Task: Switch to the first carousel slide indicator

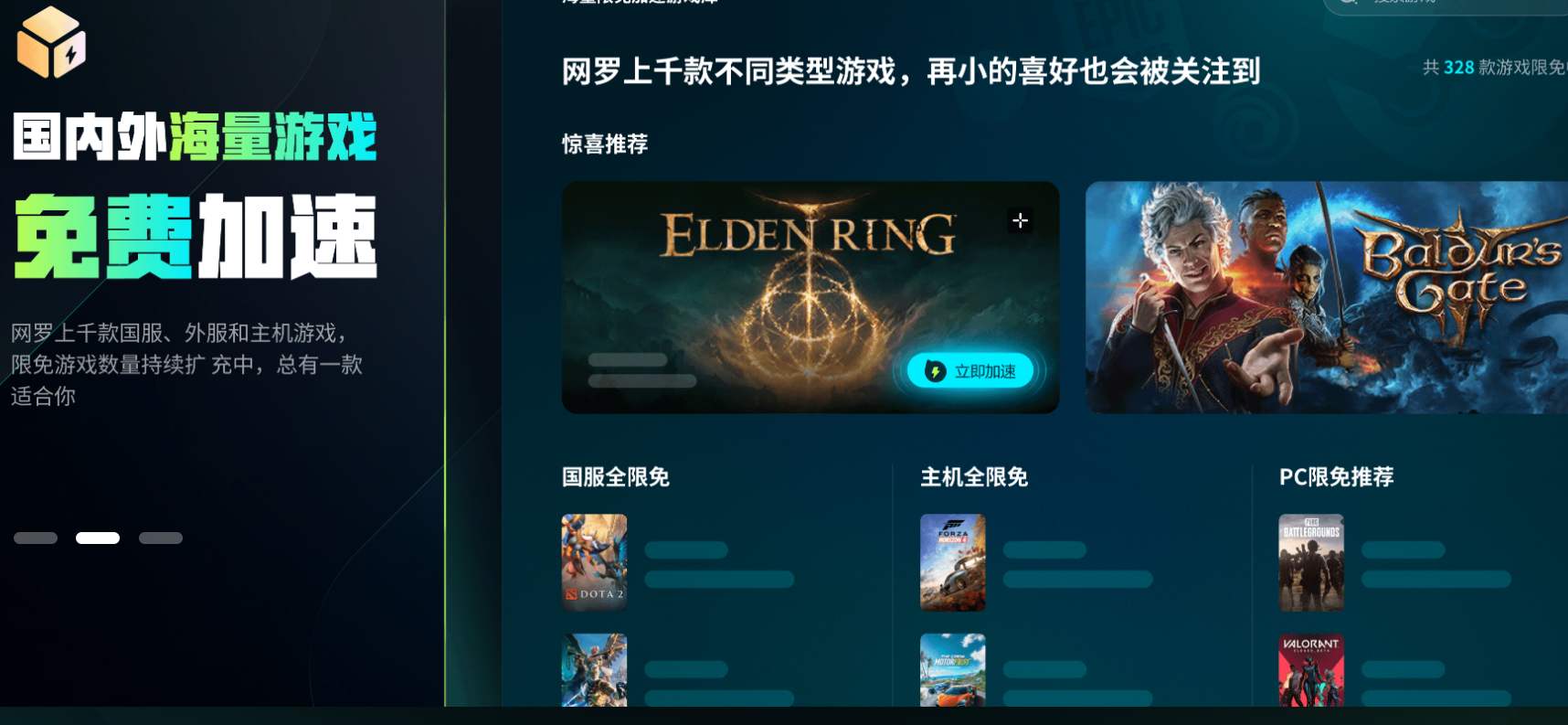Action: click(x=36, y=538)
